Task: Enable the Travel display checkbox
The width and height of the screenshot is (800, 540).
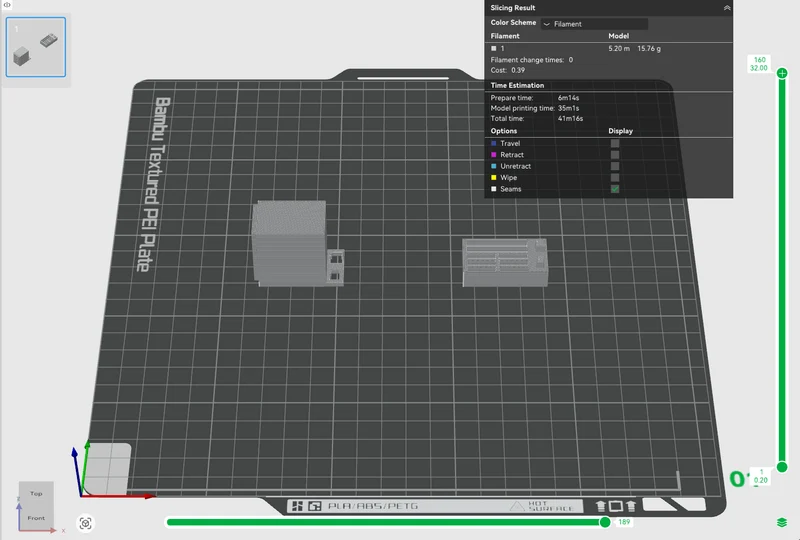Action: pyautogui.click(x=615, y=143)
